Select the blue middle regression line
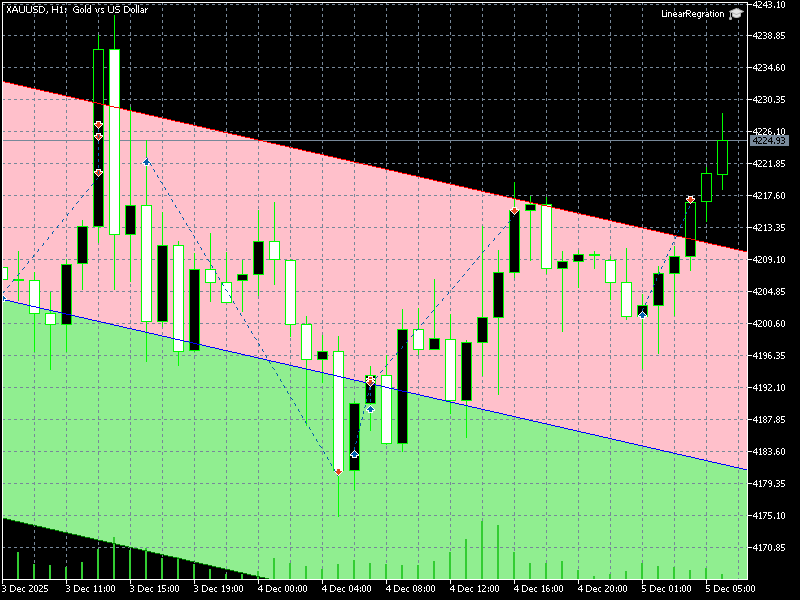 [x=375, y=384]
